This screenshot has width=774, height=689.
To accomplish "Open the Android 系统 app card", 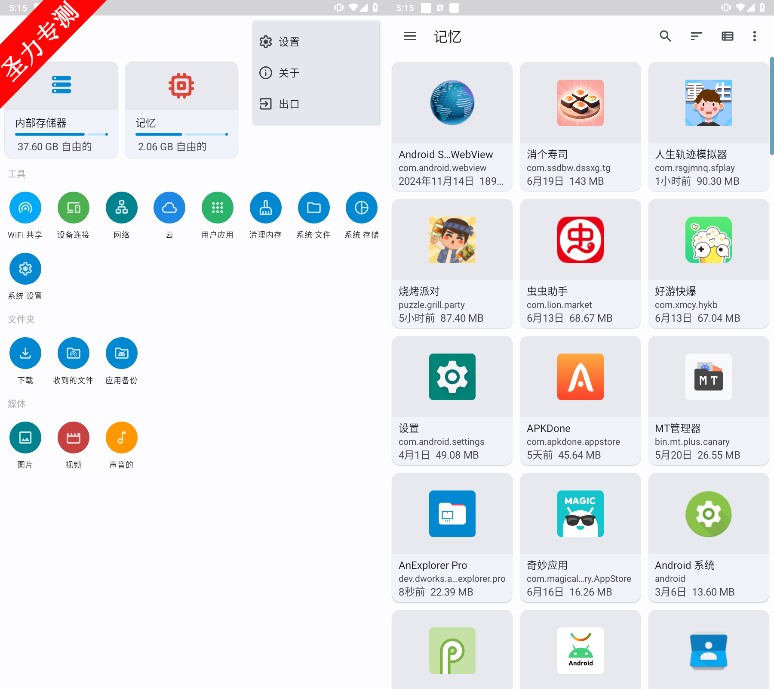I will click(708, 537).
